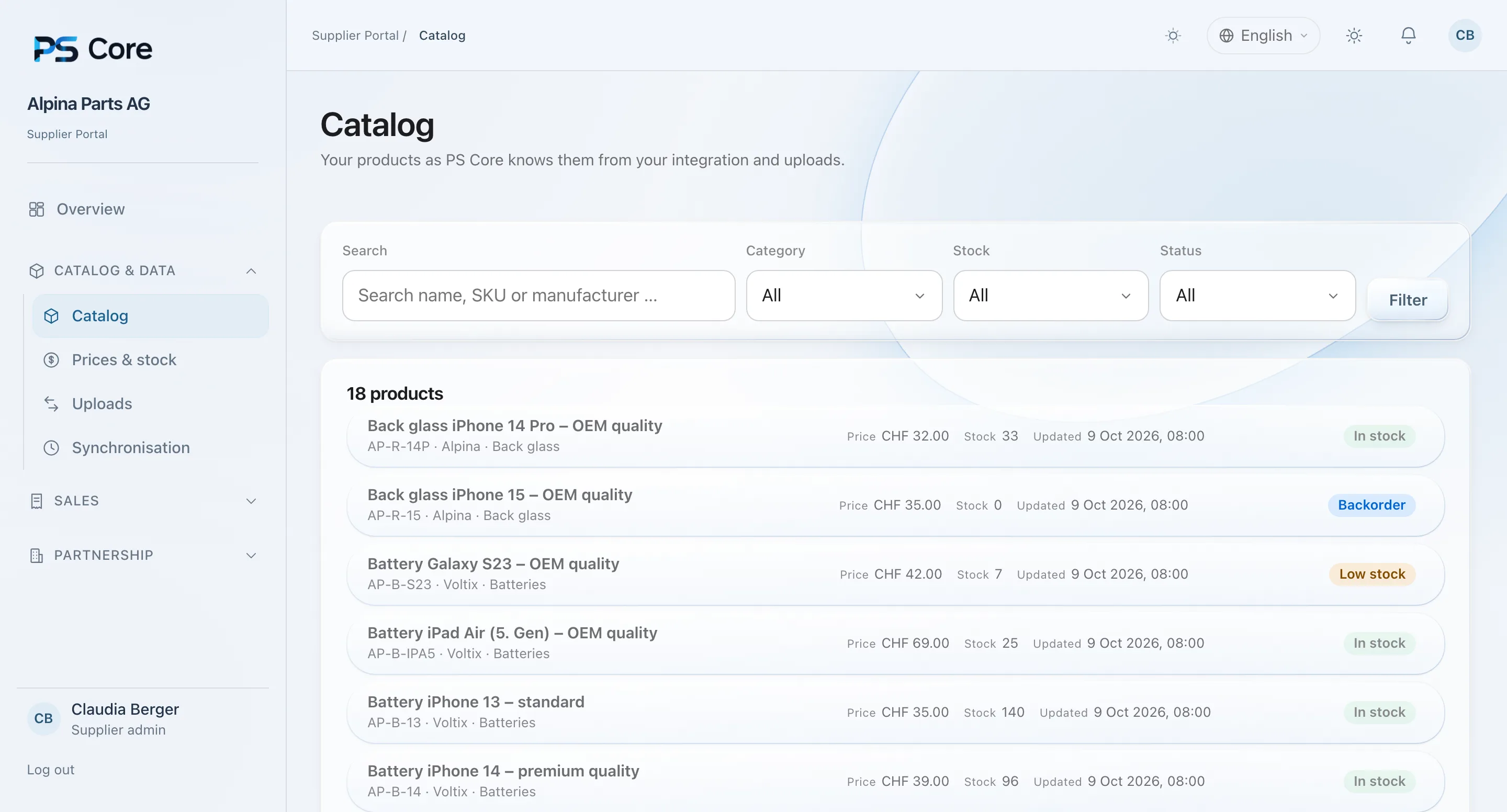
Task: Click Log out
Action: [x=51, y=770]
